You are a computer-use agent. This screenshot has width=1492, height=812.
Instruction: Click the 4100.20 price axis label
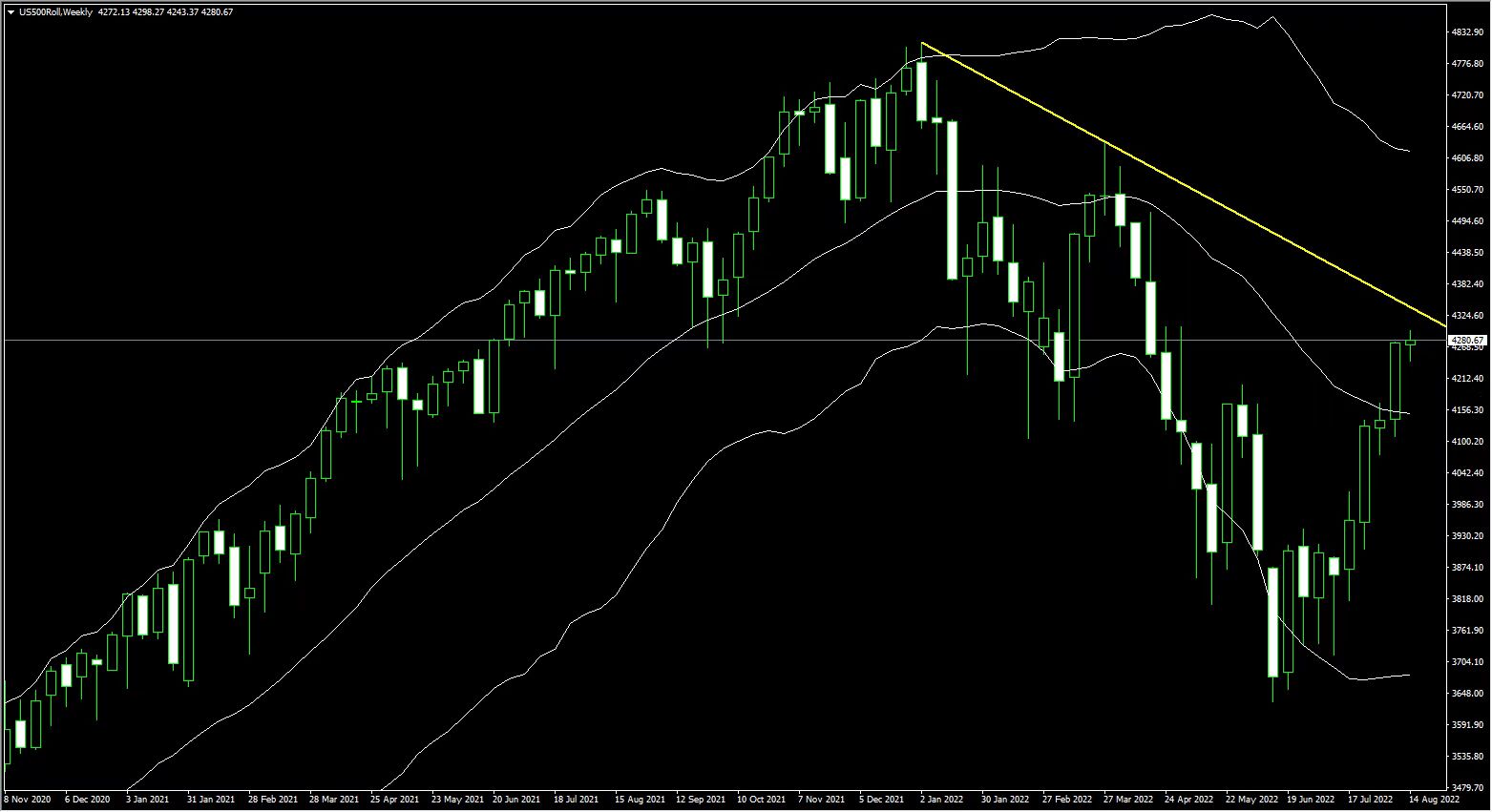point(1465,442)
